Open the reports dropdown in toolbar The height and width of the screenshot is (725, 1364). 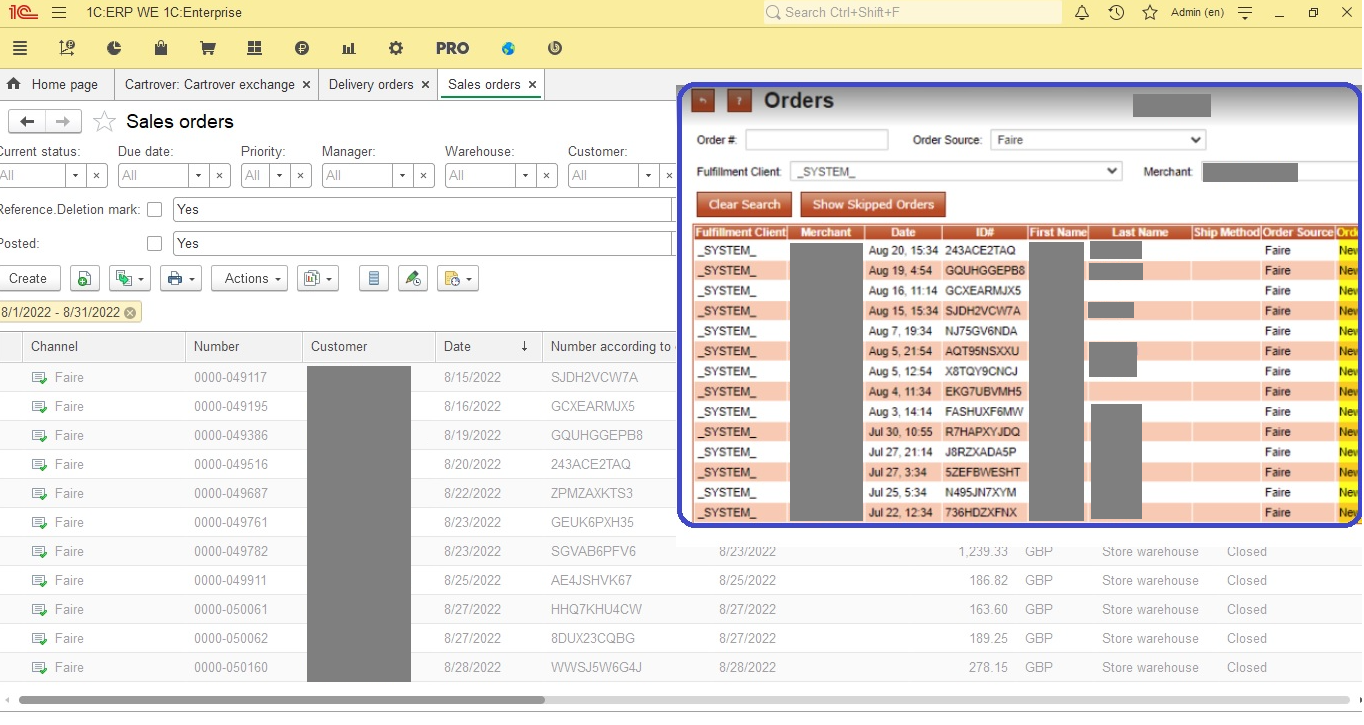[317, 279]
